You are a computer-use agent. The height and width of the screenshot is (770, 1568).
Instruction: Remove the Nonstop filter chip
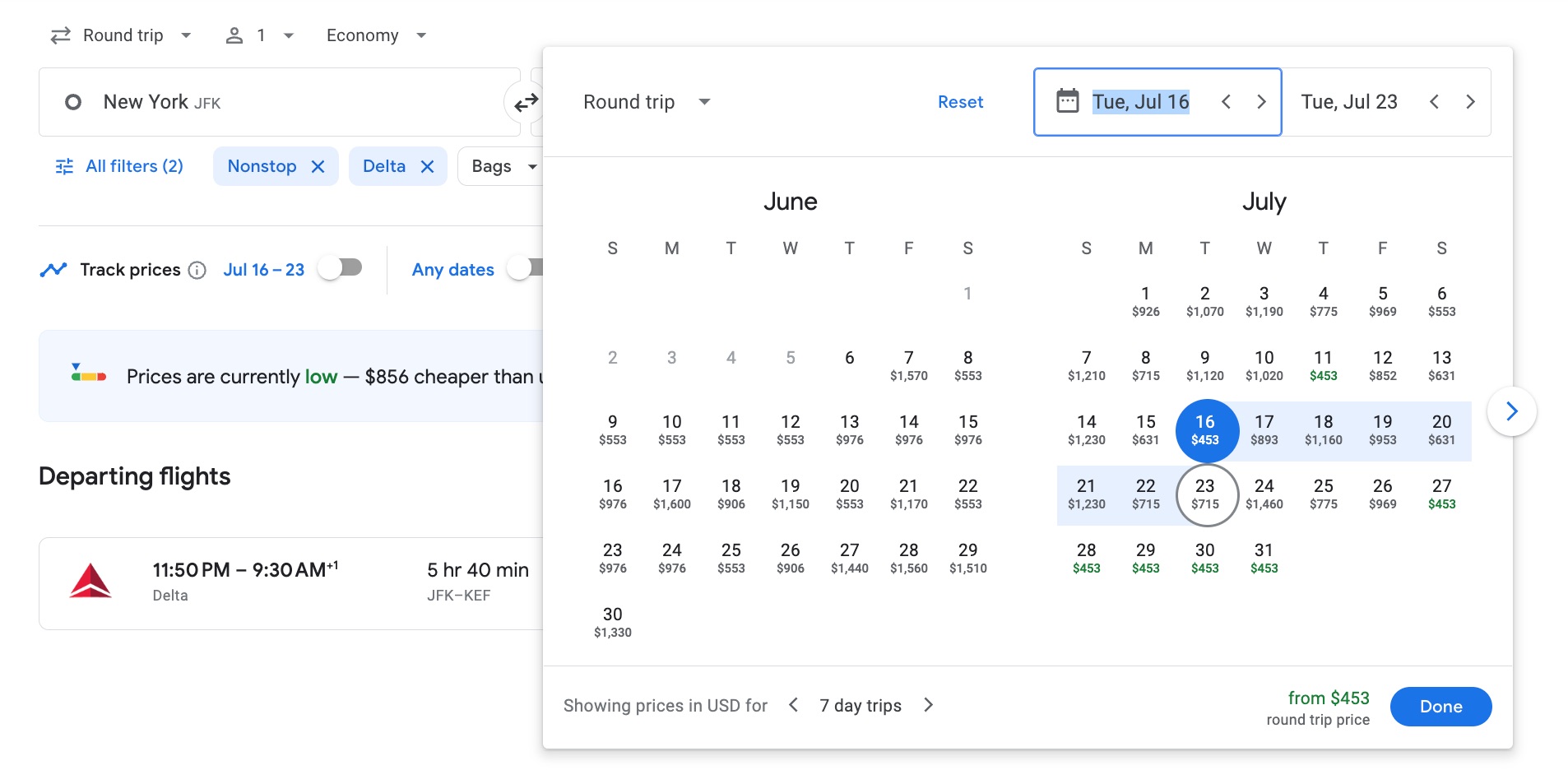tap(319, 166)
